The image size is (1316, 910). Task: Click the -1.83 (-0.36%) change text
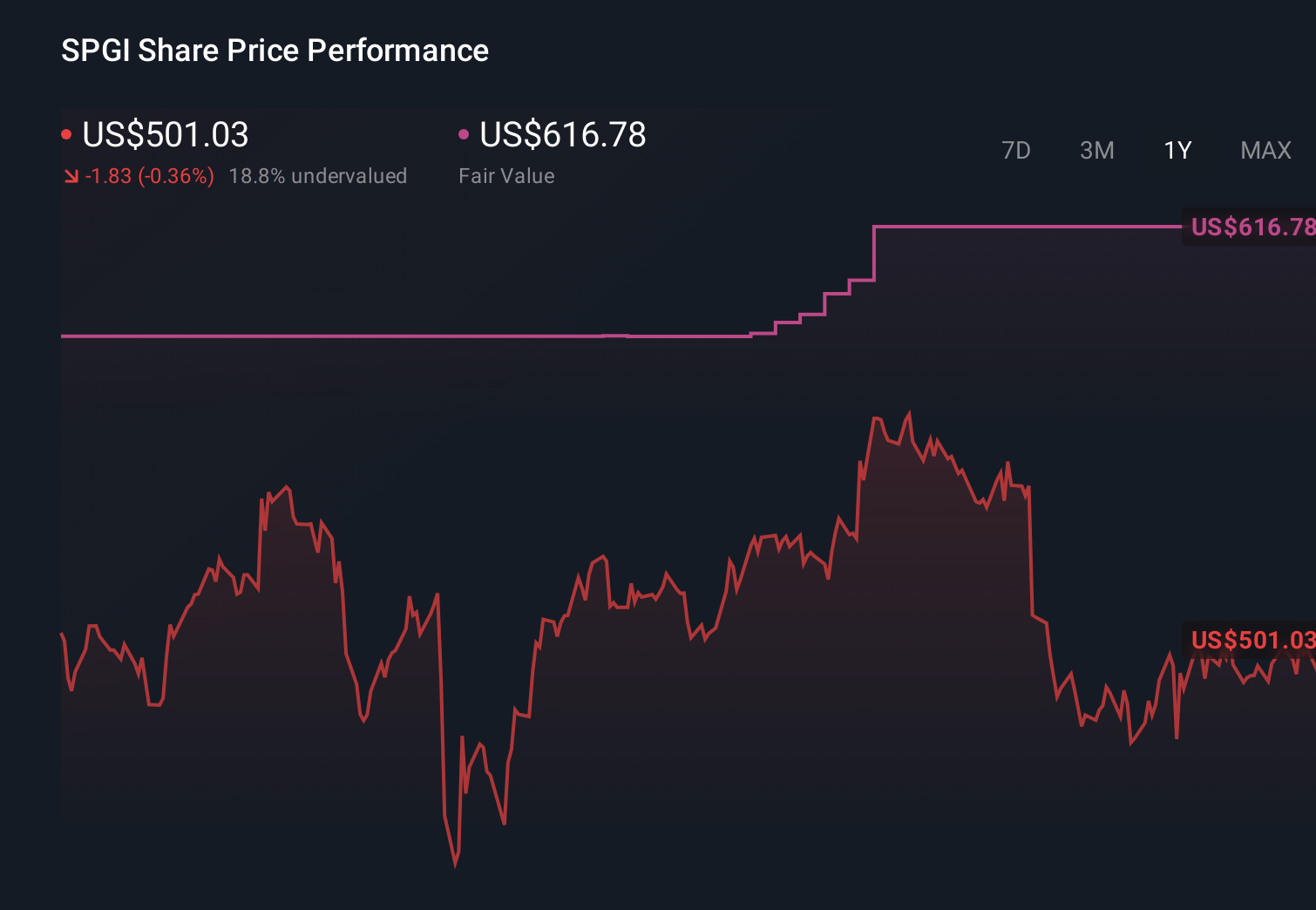tap(148, 176)
